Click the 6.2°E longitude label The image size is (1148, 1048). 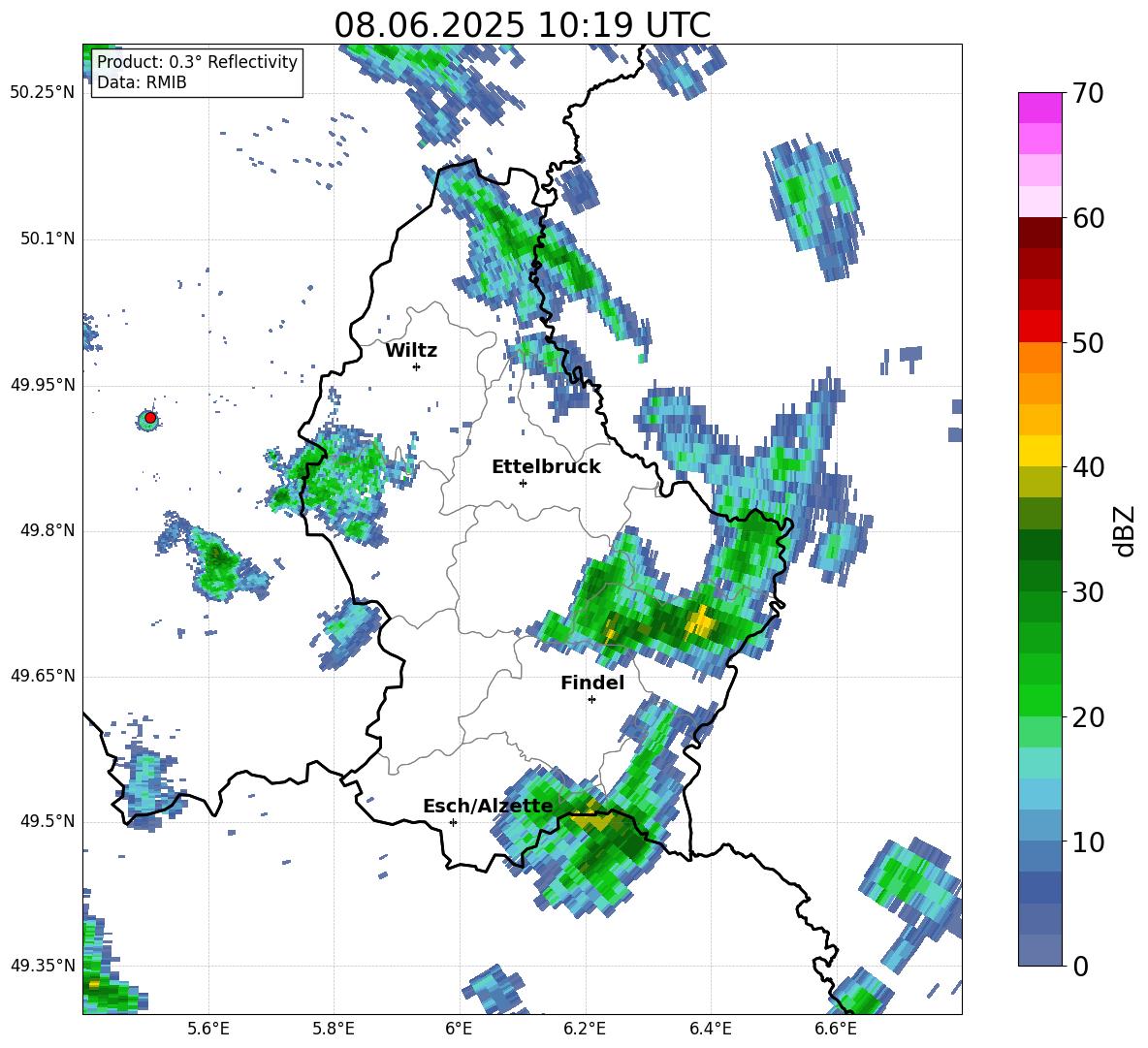[585, 1029]
